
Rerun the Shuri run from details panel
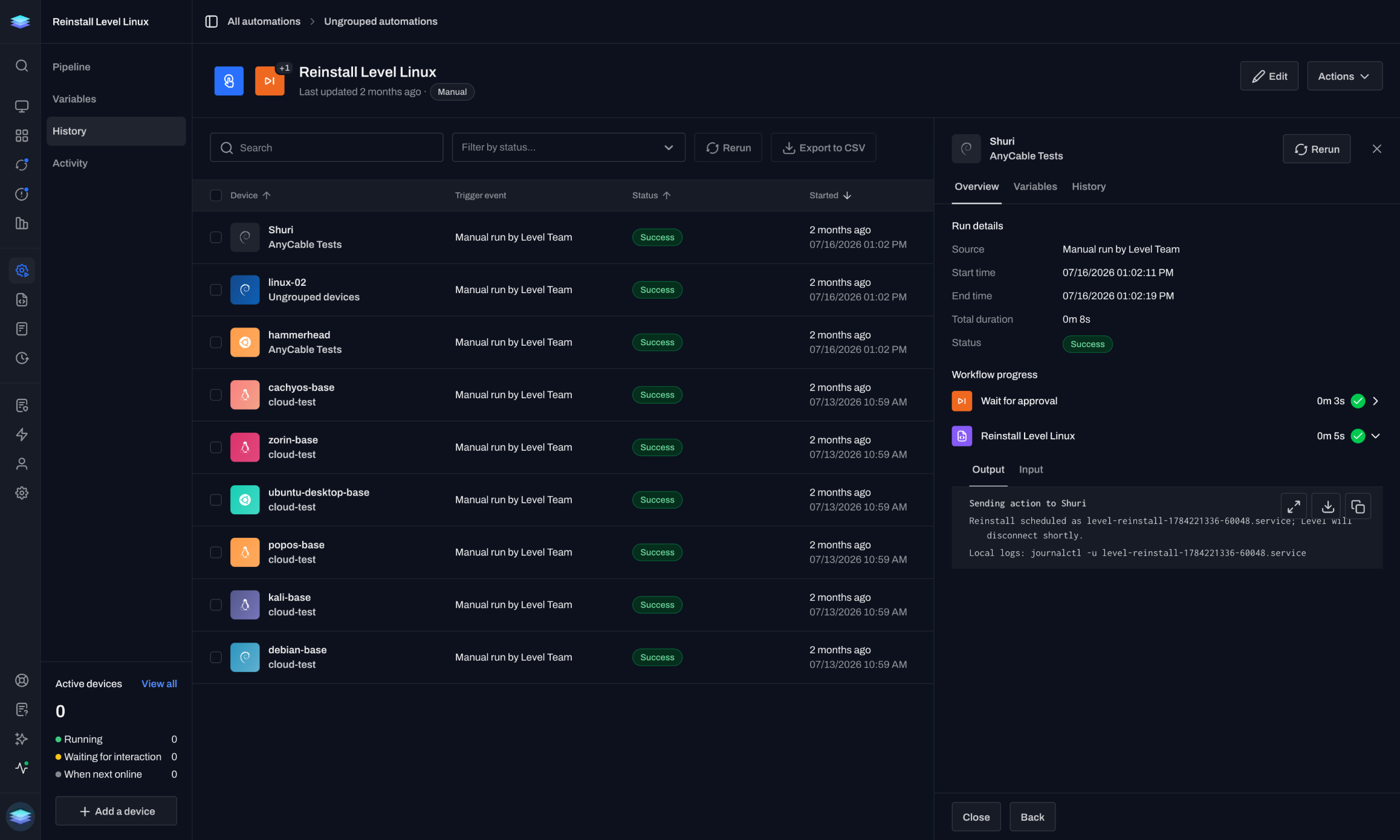coord(1316,149)
